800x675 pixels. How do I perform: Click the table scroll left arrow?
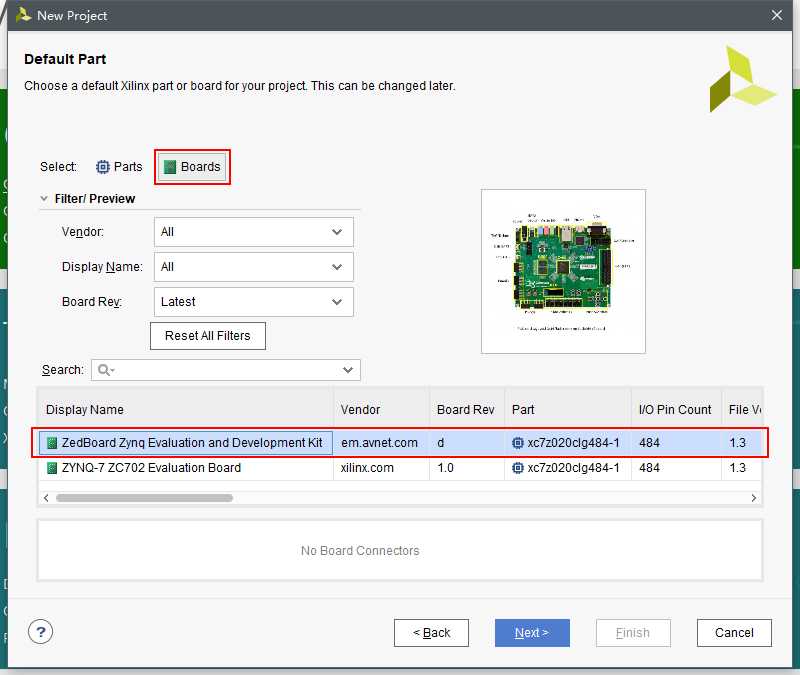pyautogui.click(x=46, y=498)
